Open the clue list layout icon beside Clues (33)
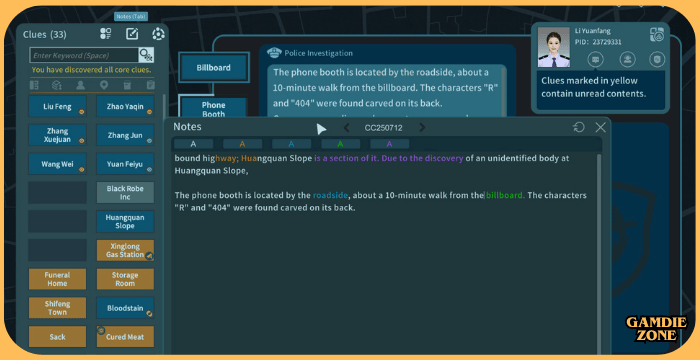This screenshot has height=360, width=700. pyautogui.click(x=106, y=34)
